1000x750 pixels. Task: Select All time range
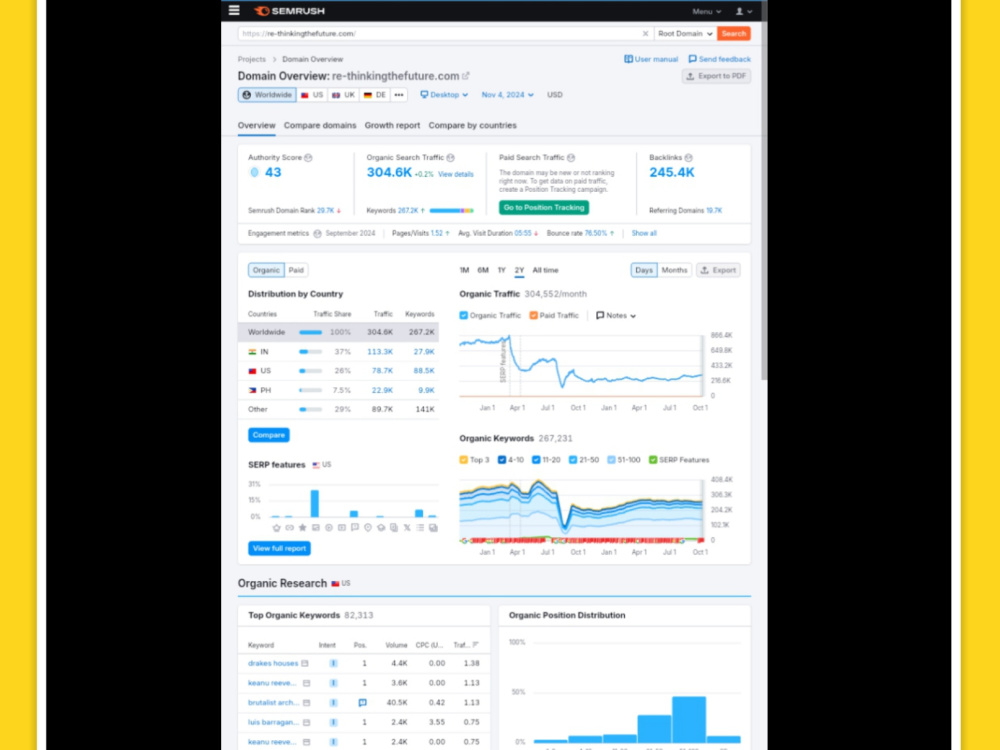pos(545,270)
